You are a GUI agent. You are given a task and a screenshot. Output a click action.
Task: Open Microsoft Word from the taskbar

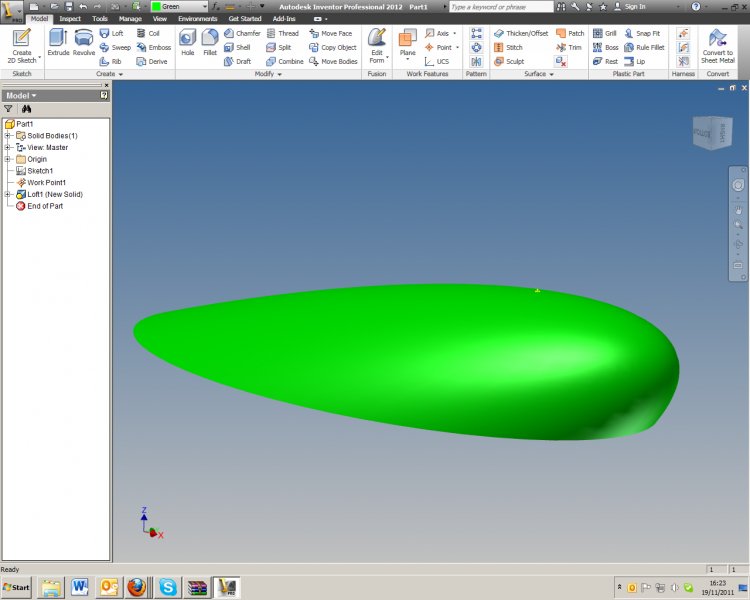tap(79, 587)
